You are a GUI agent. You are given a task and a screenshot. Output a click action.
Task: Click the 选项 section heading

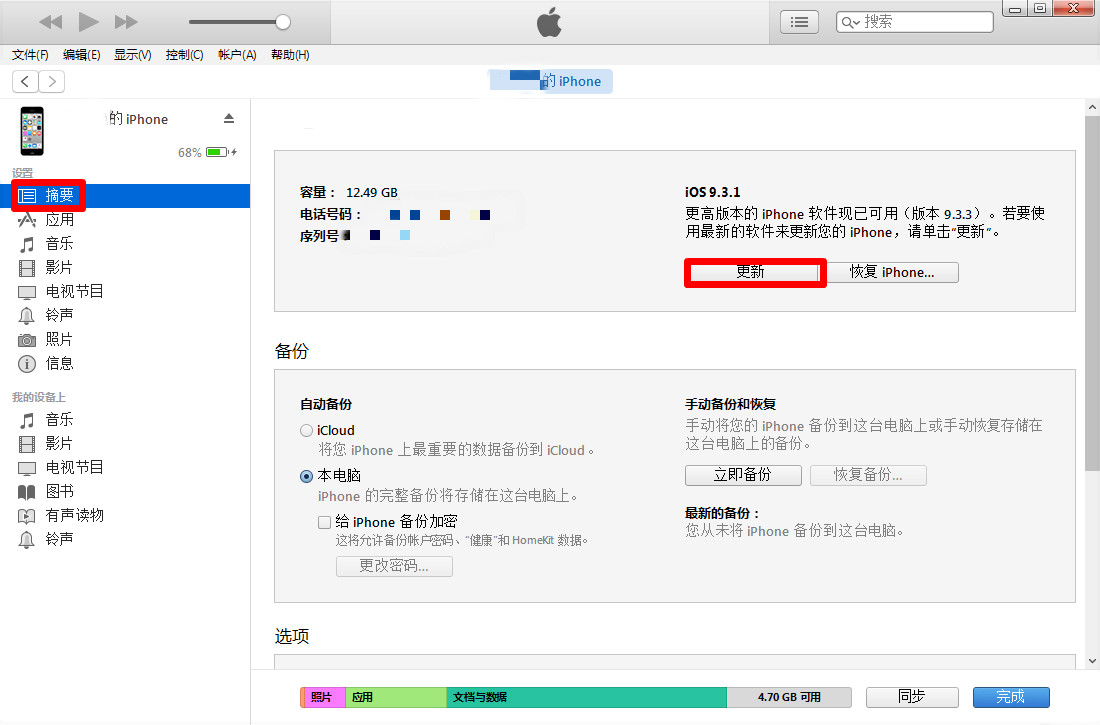click(292, 636)
